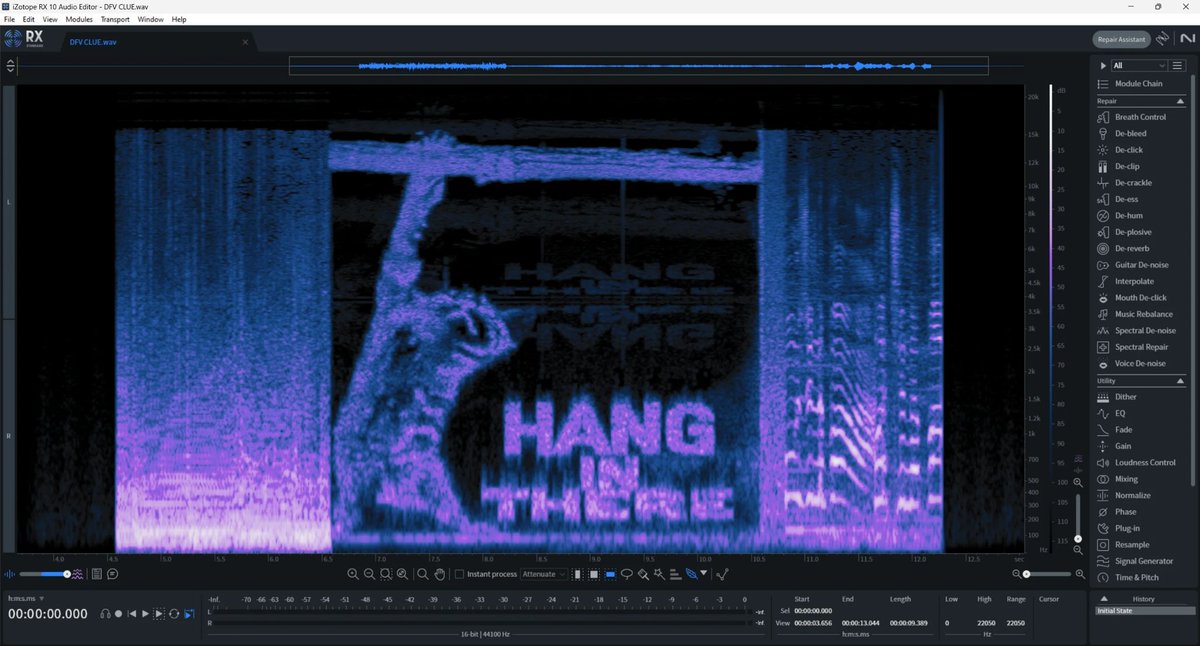The width and height of the screenshot is (1200, 646).
Task: Click the zoom in magnifier icon
Action: [x=353, y=574]
